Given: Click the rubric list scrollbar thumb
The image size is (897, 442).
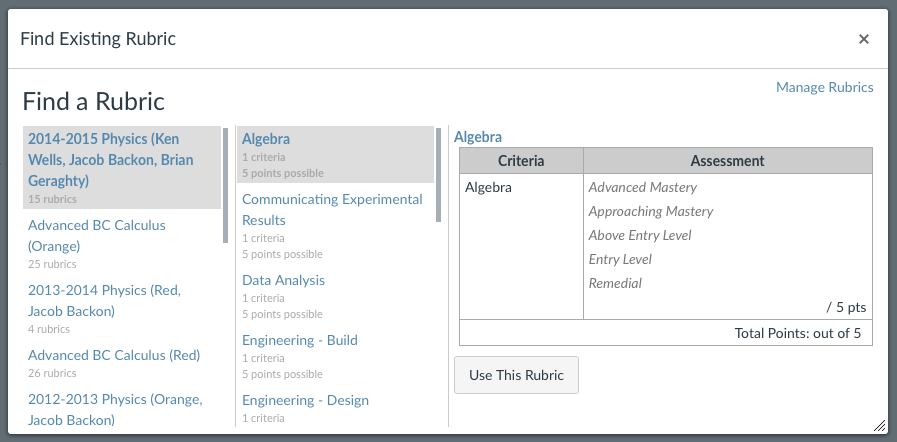Looking at the screenshot, I should tap(439, 174).
